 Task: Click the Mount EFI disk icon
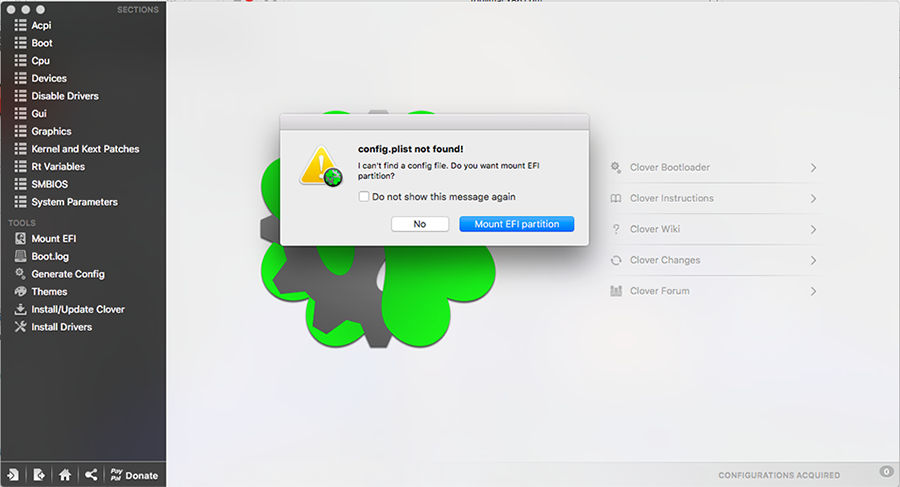[21, 238]
